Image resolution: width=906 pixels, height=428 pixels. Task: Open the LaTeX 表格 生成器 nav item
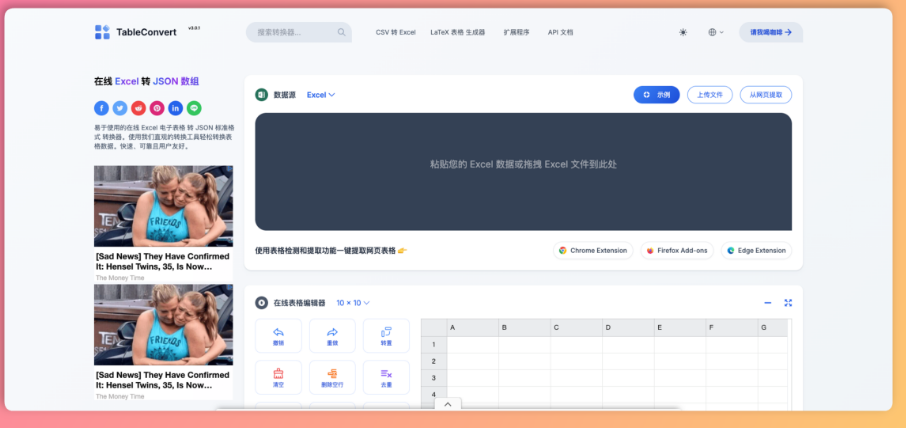(458, 32)
